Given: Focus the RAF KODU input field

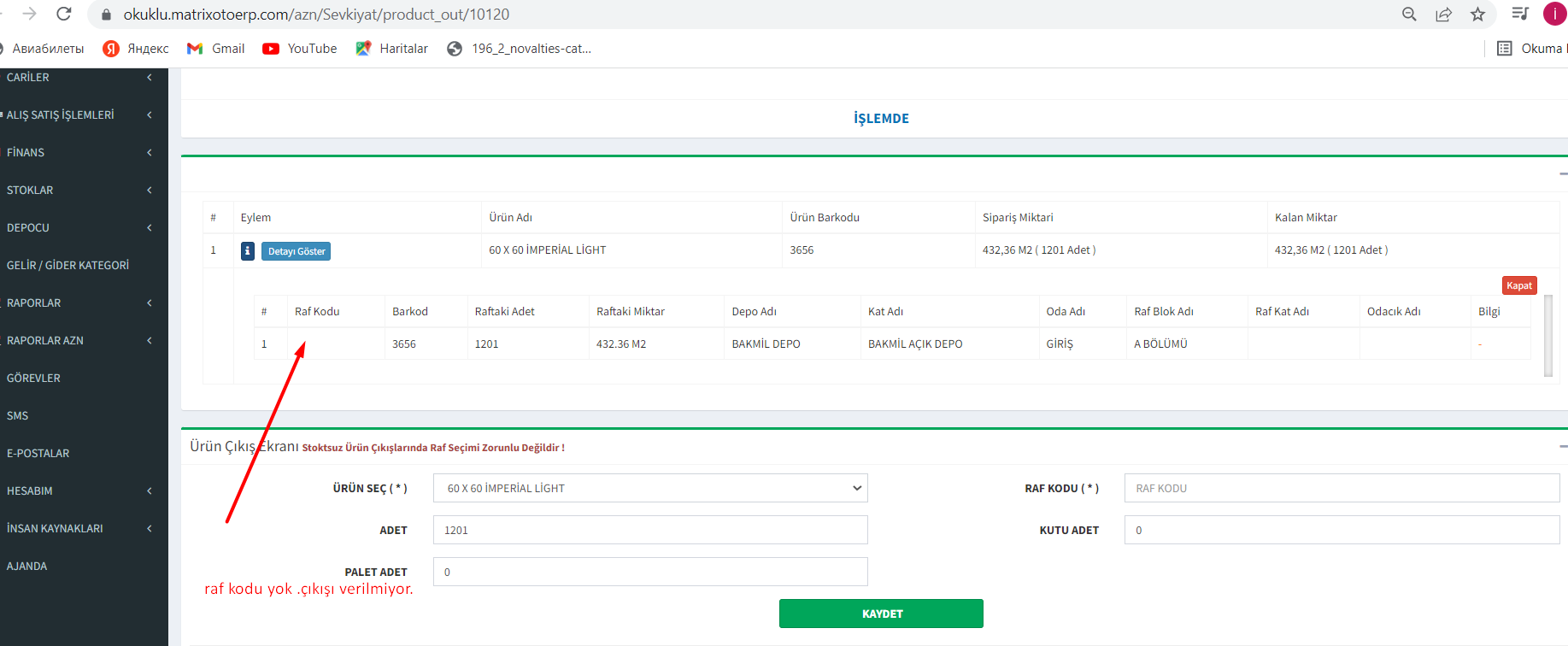Looking at the screenshot, I should tap(1342, 488).
